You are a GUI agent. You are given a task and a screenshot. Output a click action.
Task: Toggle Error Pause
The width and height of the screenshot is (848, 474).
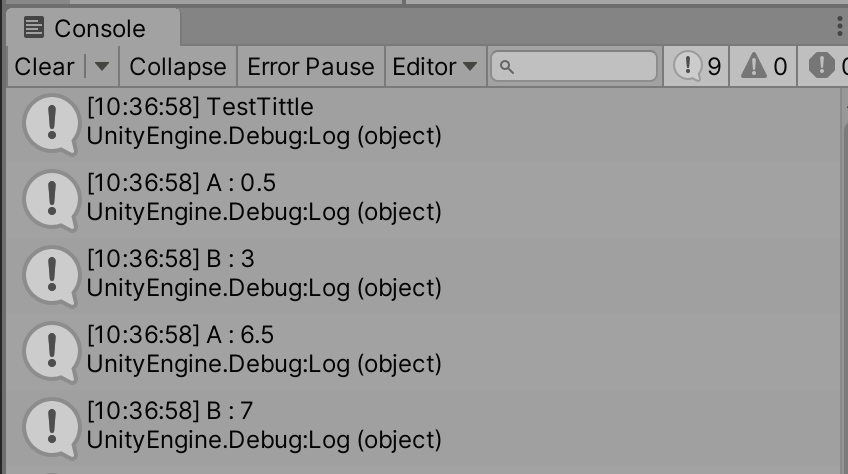pyautogui.click(x=310, y=67)
